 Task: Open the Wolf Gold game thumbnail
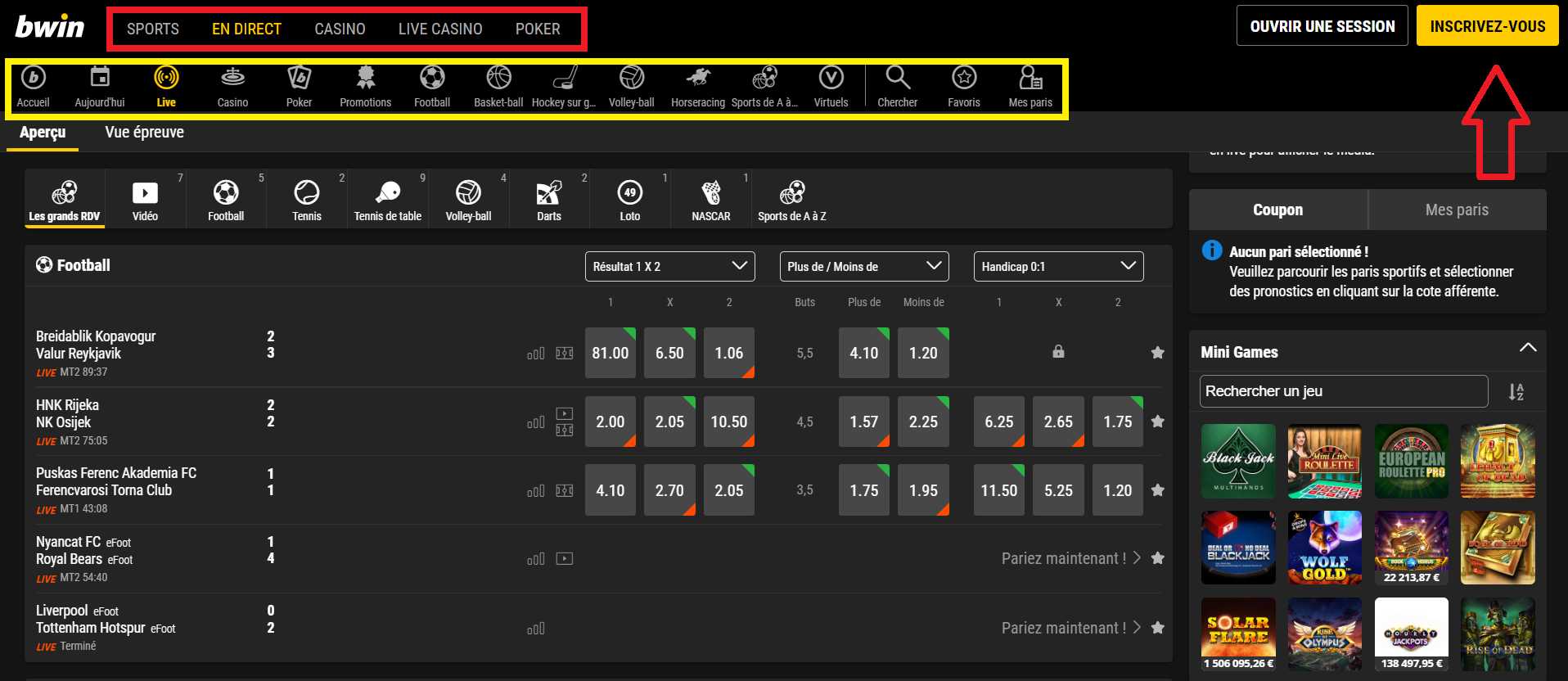click(1325, 548)
